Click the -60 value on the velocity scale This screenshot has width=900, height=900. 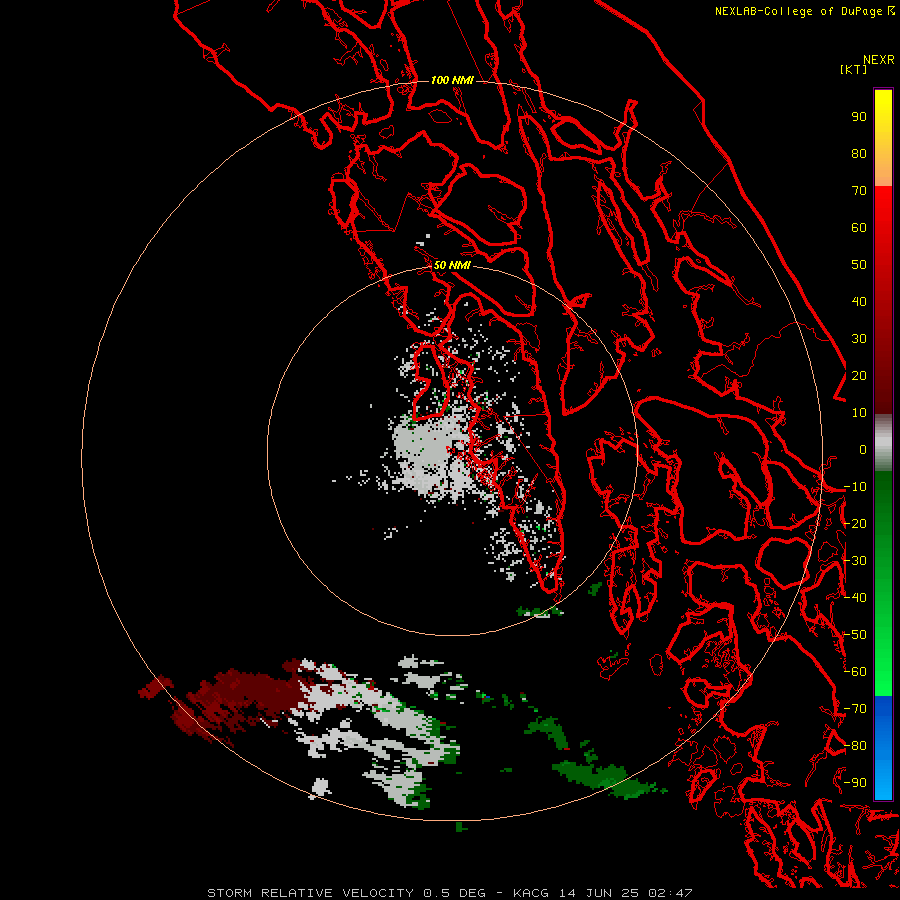click(x=855, y=672)
